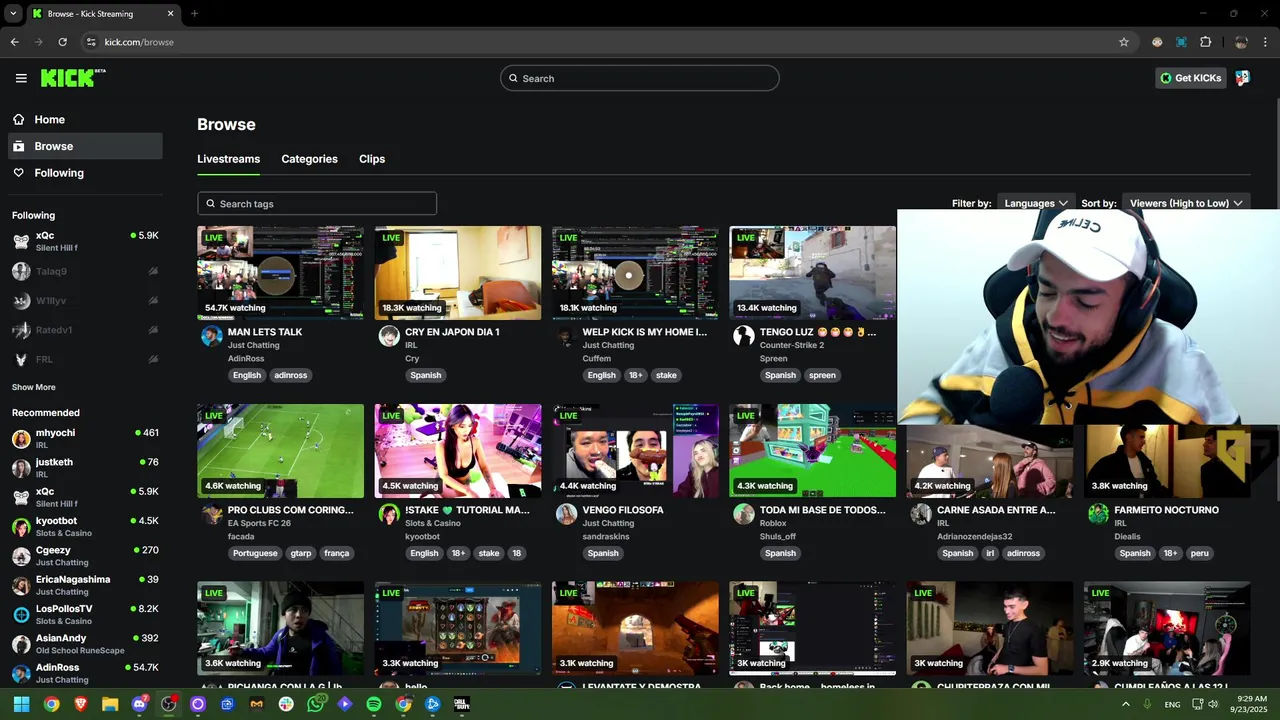Screen dimensions: 1280x720
Task: Click the ENG language indicator in taskbar
Action: tap(1173, 704)
